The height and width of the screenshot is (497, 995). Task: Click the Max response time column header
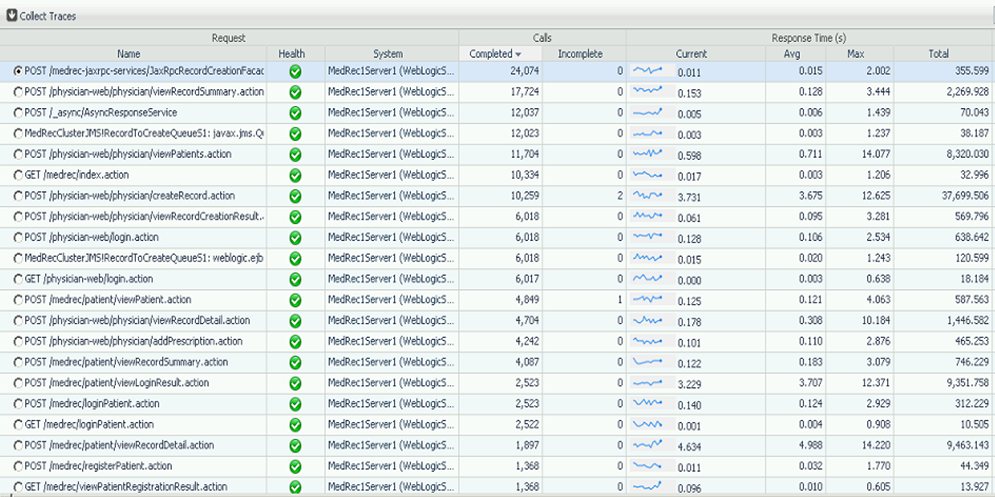tap(855, 54)
